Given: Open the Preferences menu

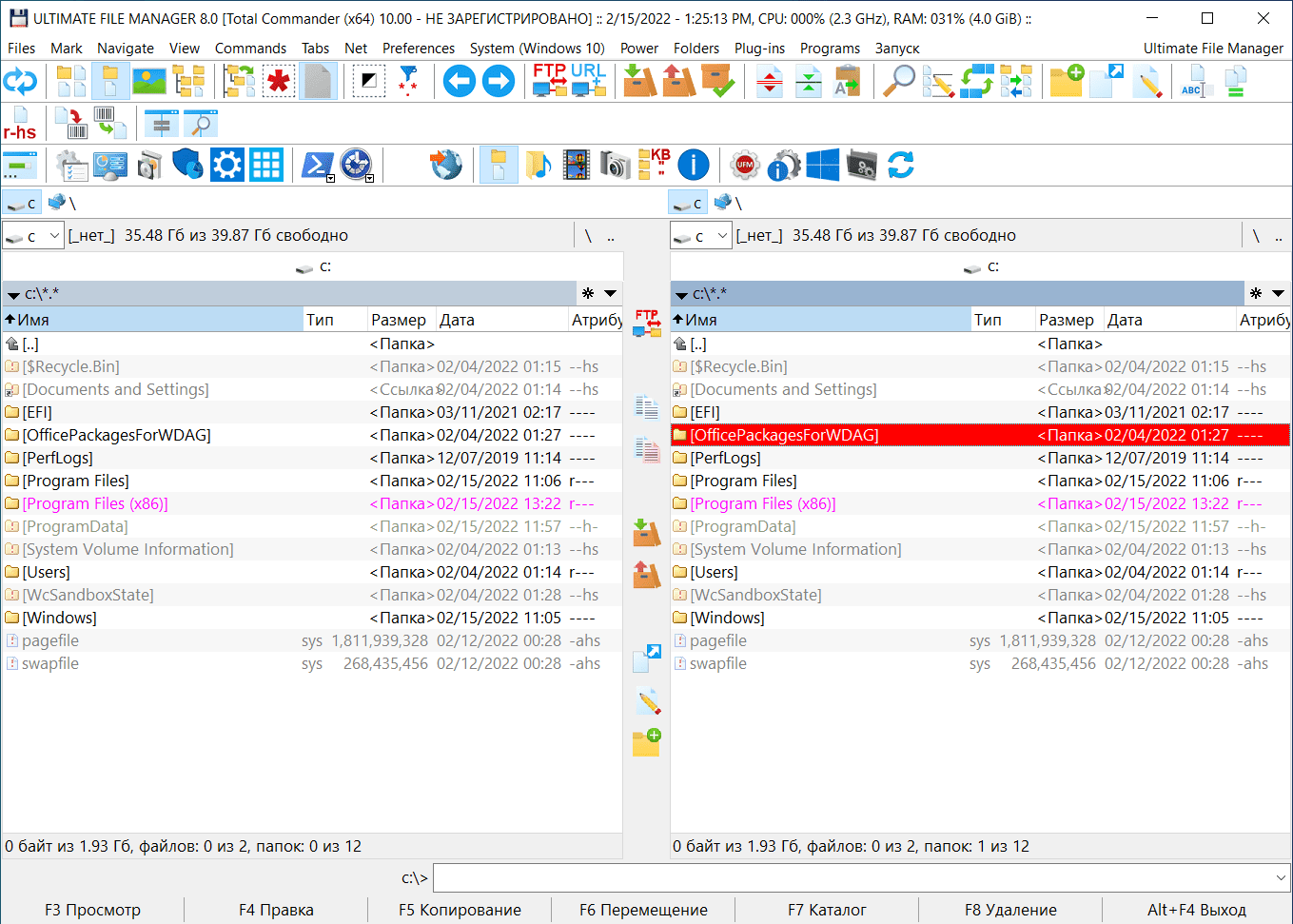Looking at the screenshot, I should [419, 49].
